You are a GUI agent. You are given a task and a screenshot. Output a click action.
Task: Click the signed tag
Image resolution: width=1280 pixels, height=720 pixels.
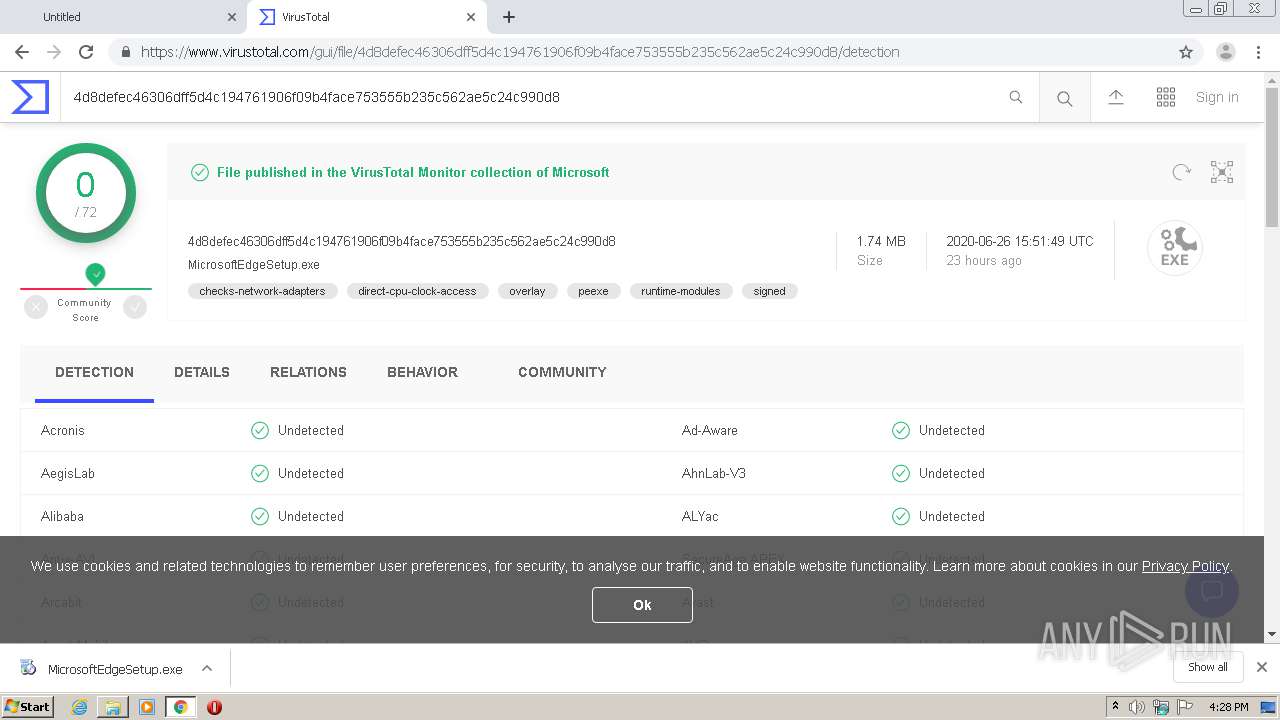[x=769, y=291]
